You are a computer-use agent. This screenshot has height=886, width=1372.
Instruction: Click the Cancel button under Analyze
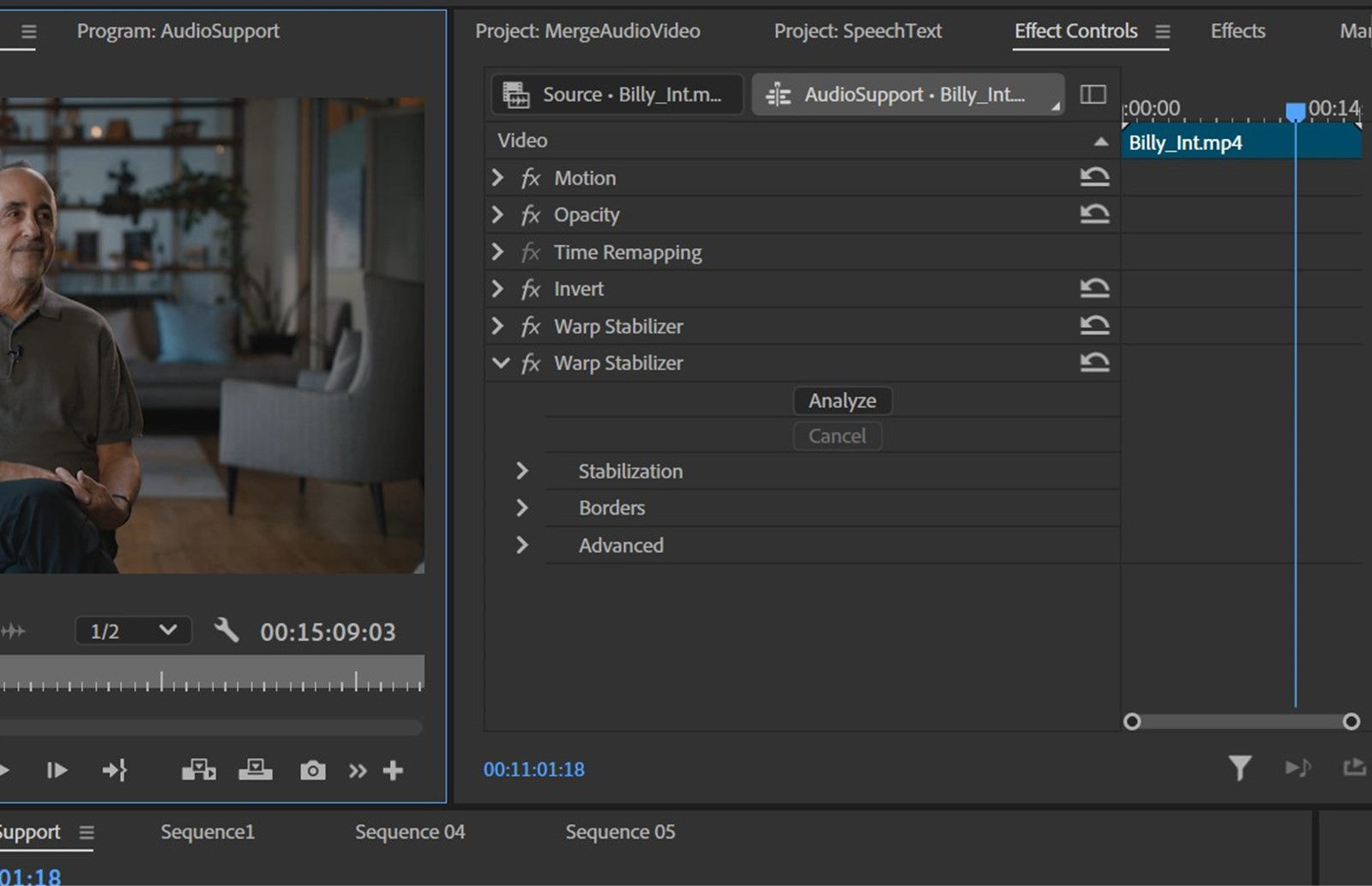click(x=837, y=436)
